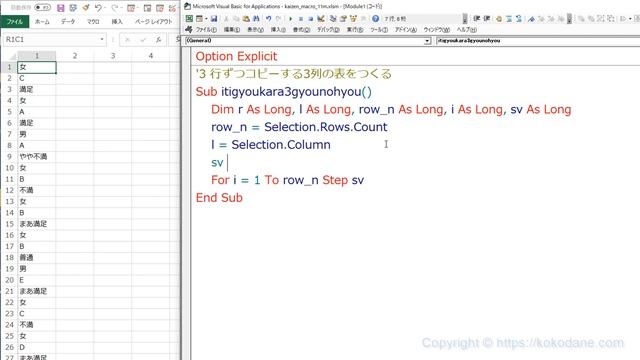Undo last edit in VBA editor toolbar
The width and height of the screenshot is (640, 360).
269,18
